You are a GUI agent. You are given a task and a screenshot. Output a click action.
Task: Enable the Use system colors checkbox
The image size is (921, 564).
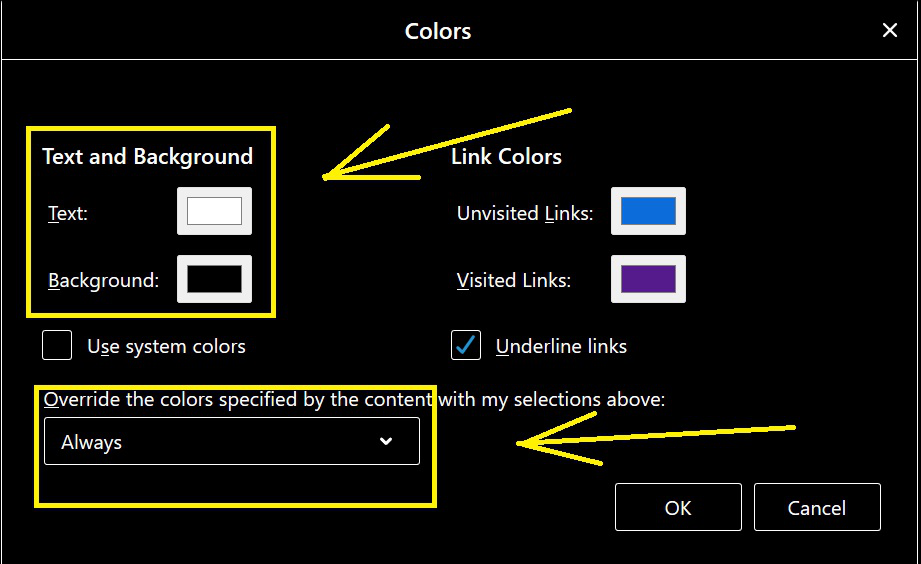pos(57,346)
